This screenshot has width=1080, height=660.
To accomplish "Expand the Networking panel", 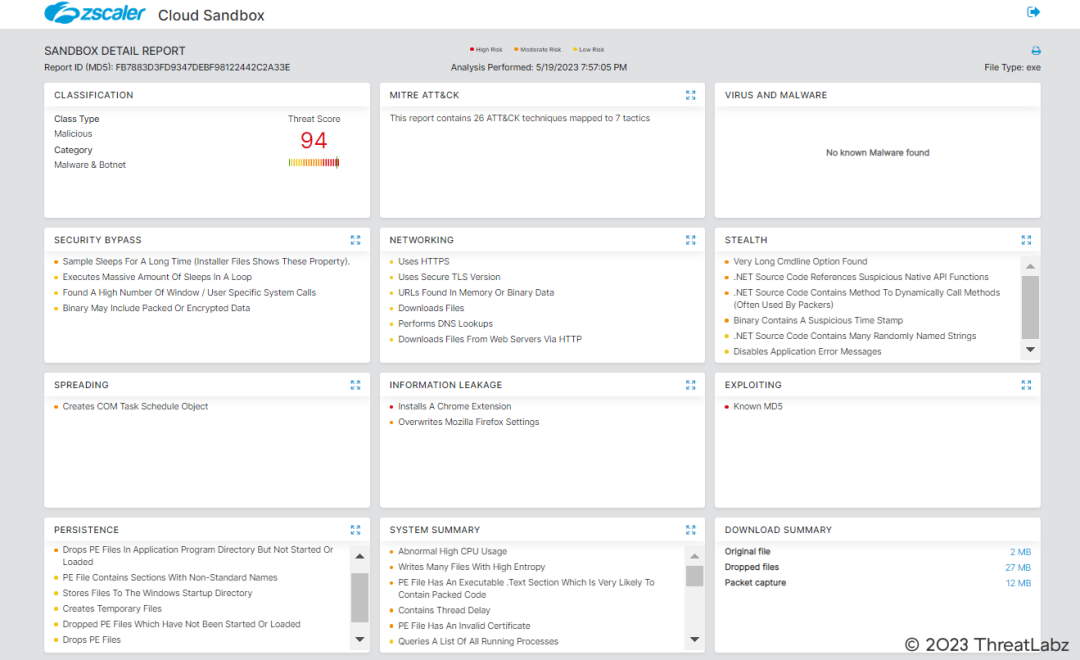I will pos(690,240).
